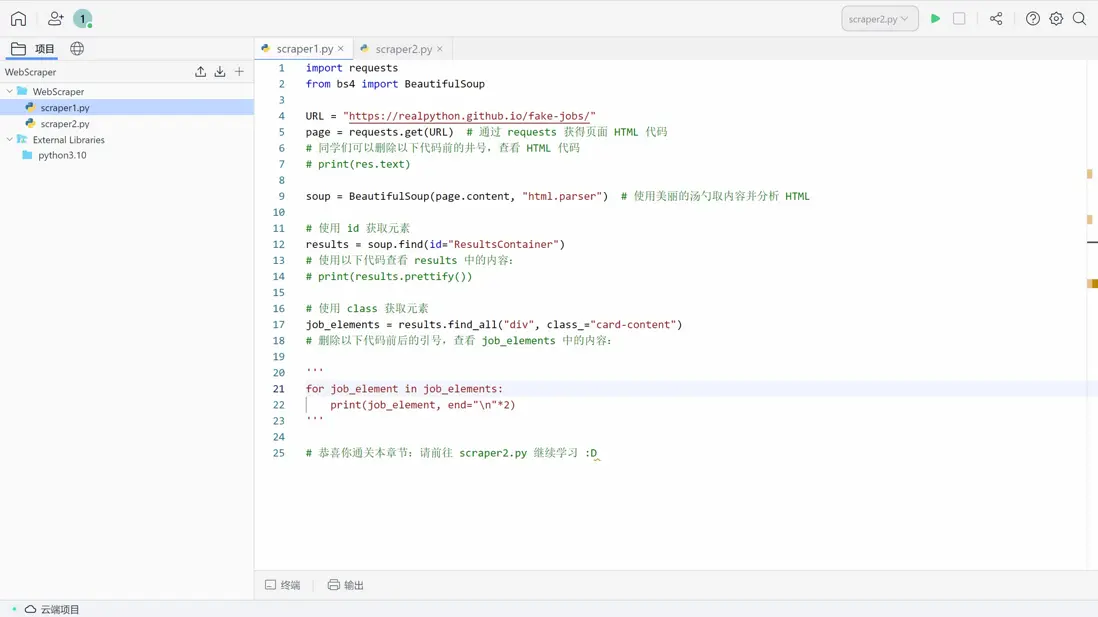Open the scraper2.py run target dropdown
Screen dimensions: 1098x617
pyautogui.click(x=879, y=18)
